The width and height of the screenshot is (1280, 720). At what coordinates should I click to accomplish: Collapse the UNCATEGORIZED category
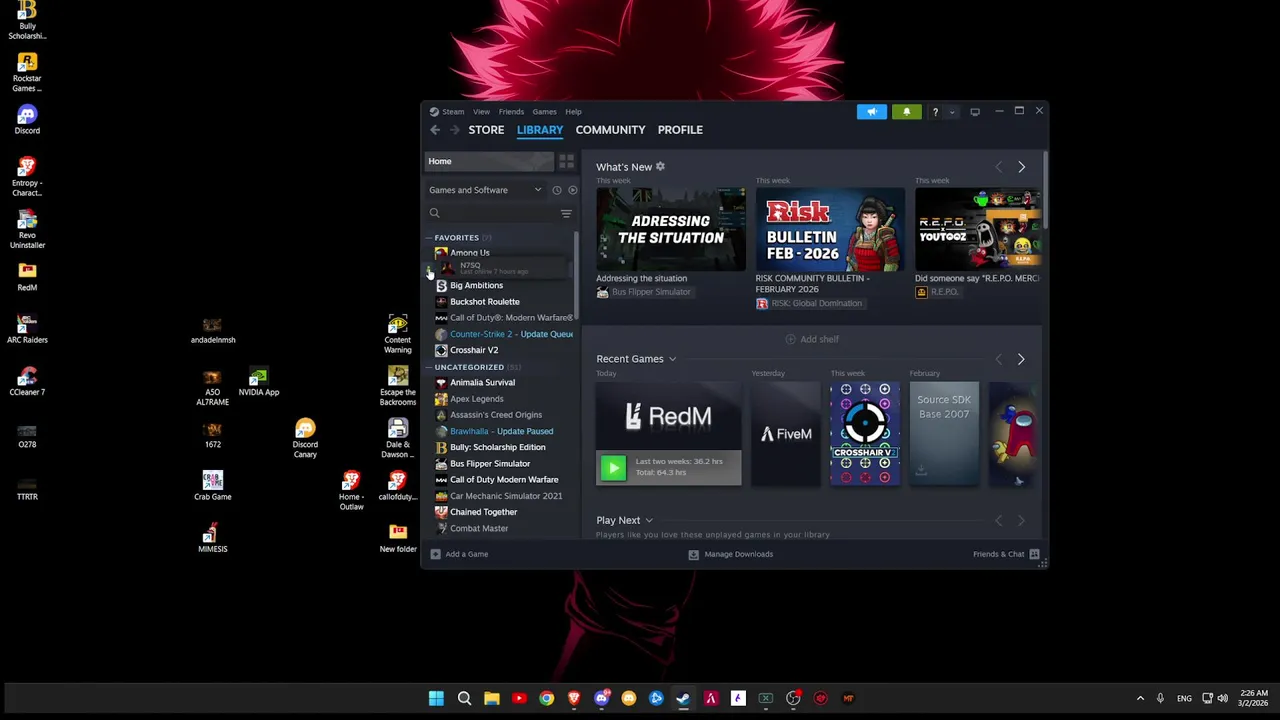coord(429,367)
